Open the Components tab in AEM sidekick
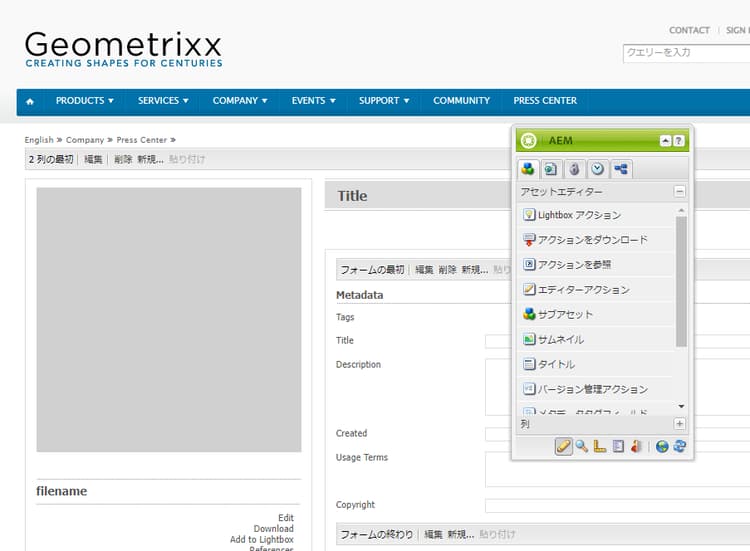Viewport: 750px width, 551px height. click(x=528, y=169)
